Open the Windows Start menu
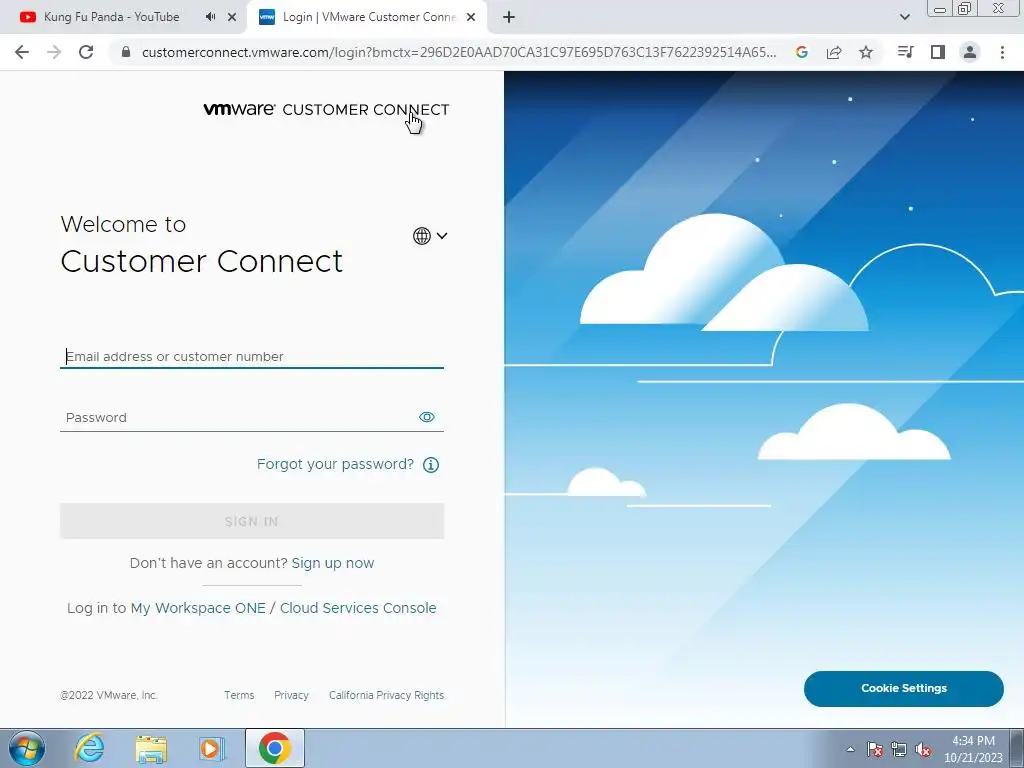This screenshot has width=1024, height=768. pos(27,748)
